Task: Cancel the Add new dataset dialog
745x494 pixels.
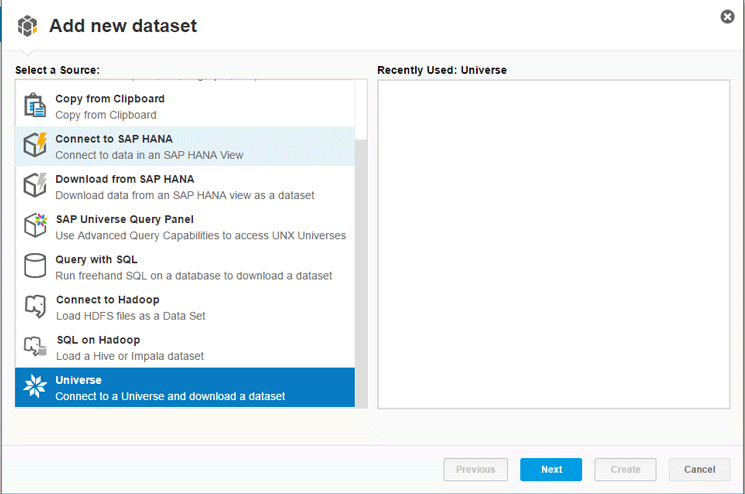Action: [x=699, y=469]
